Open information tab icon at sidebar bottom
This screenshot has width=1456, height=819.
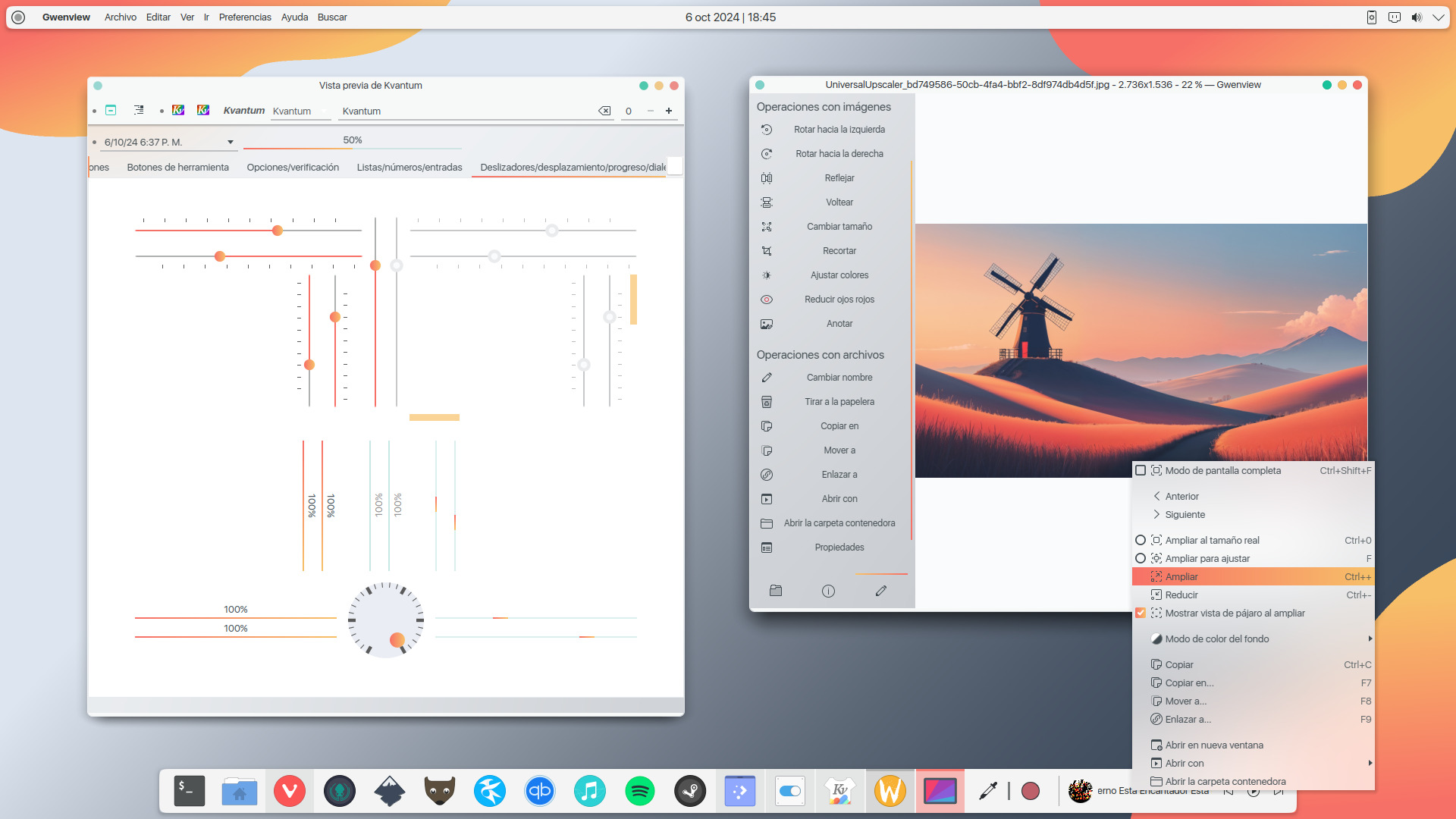828,591
